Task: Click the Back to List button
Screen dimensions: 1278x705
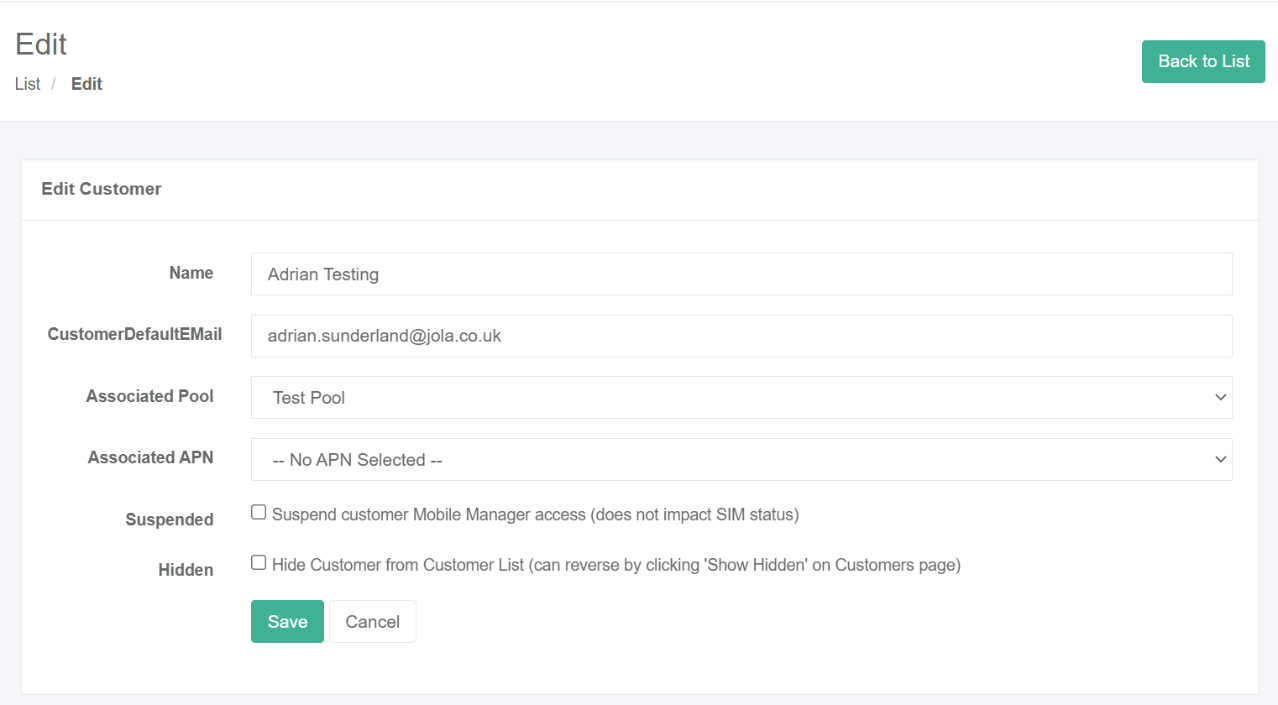Action: point(1203,61)
